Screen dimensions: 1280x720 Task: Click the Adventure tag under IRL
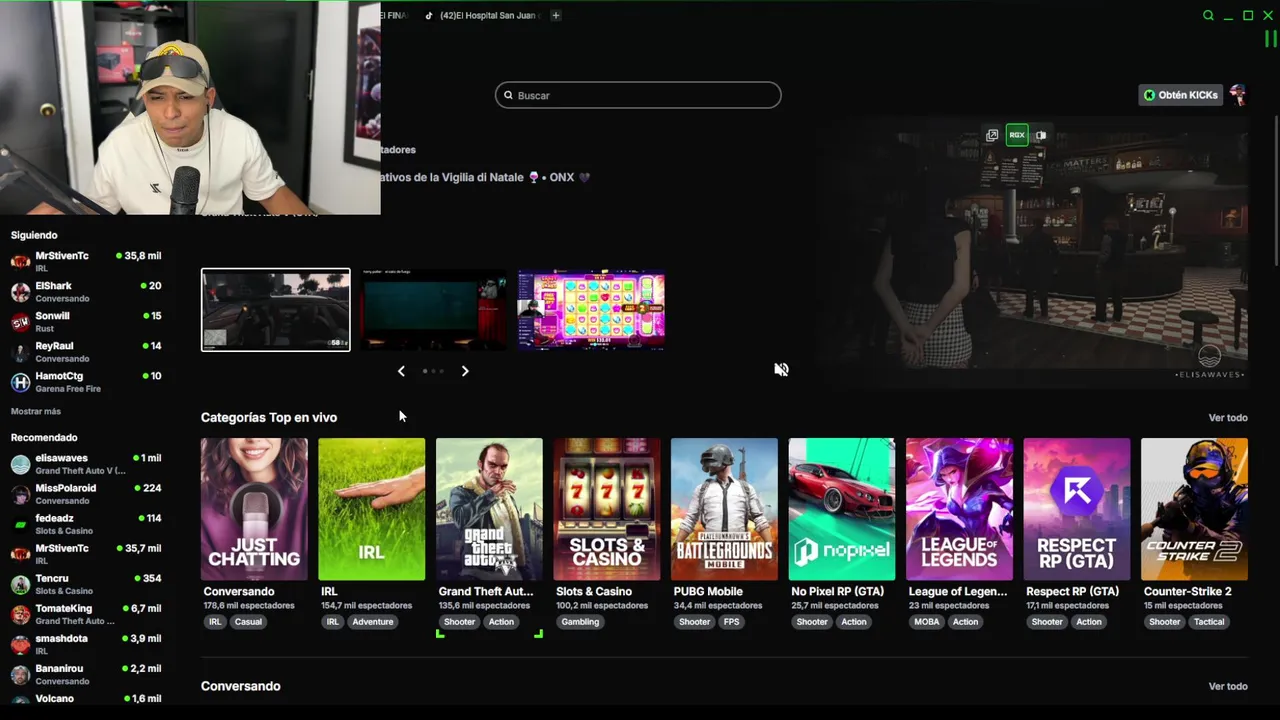click(373, 622)
